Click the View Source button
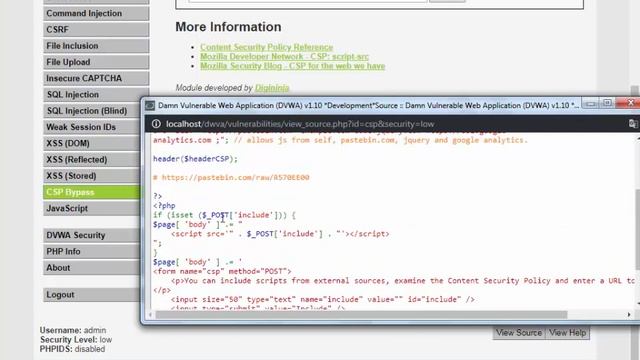 pos(519,333)
